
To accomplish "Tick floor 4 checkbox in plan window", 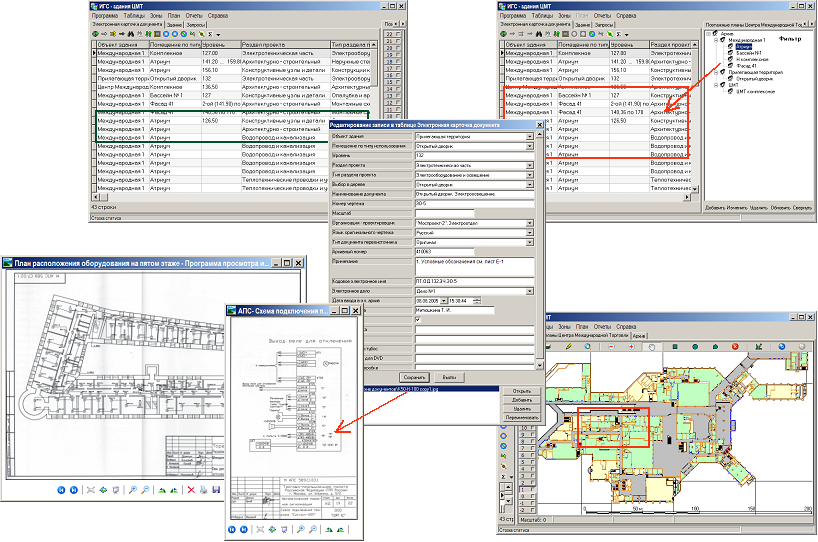I will point(532,469).
